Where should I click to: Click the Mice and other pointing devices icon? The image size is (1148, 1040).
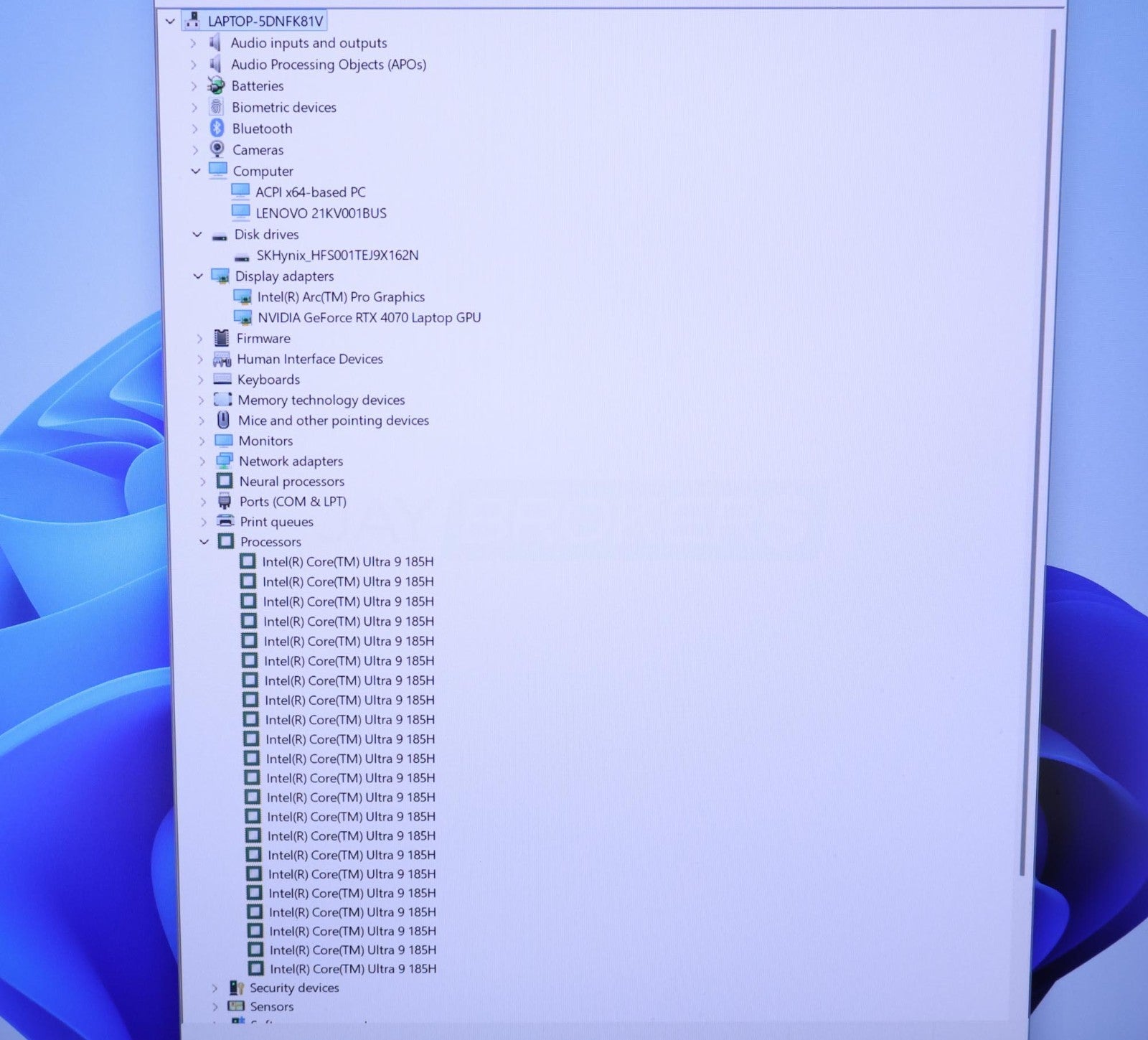[223, 420]
